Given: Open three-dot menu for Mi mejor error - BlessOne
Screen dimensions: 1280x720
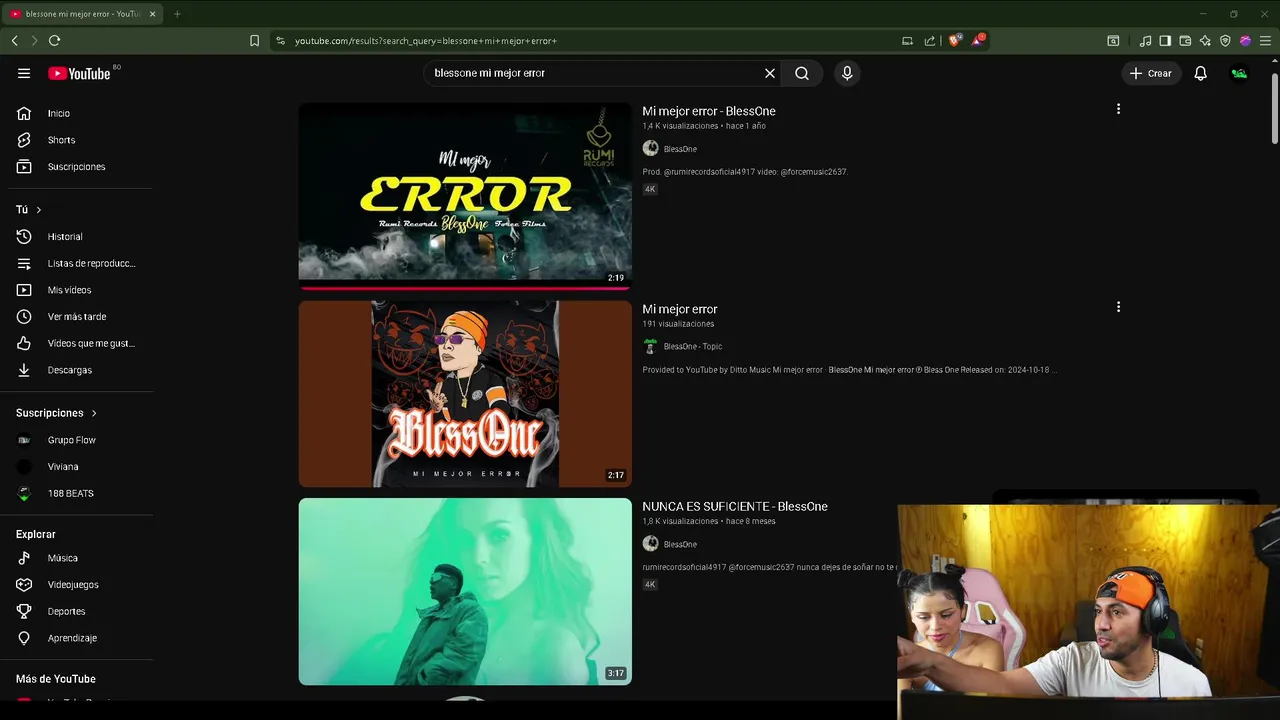Looking at the screenshot, I should pyautogui.click(x=1118, y=109).
